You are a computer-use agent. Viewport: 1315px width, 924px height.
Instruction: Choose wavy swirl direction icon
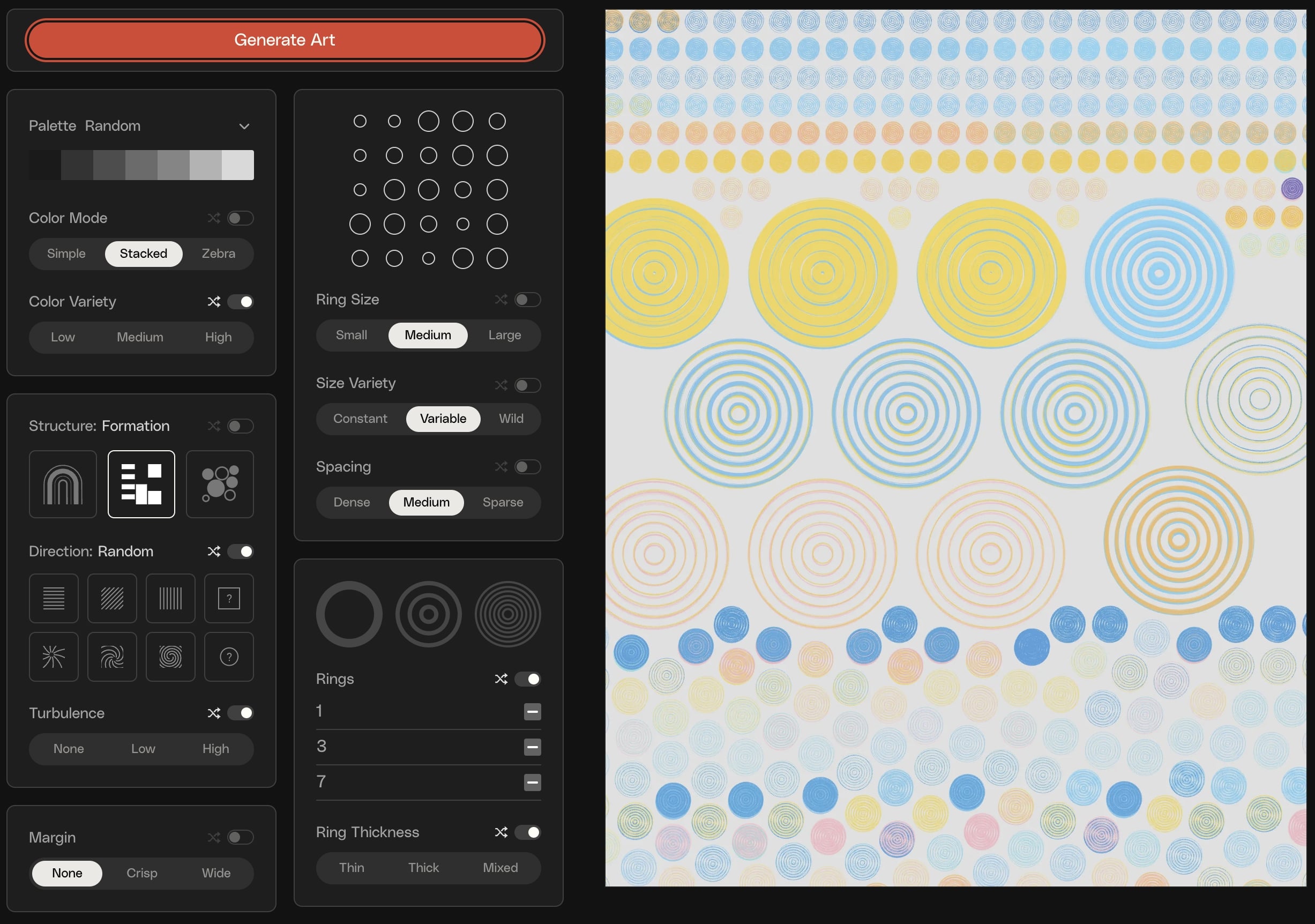click(112, 657)
